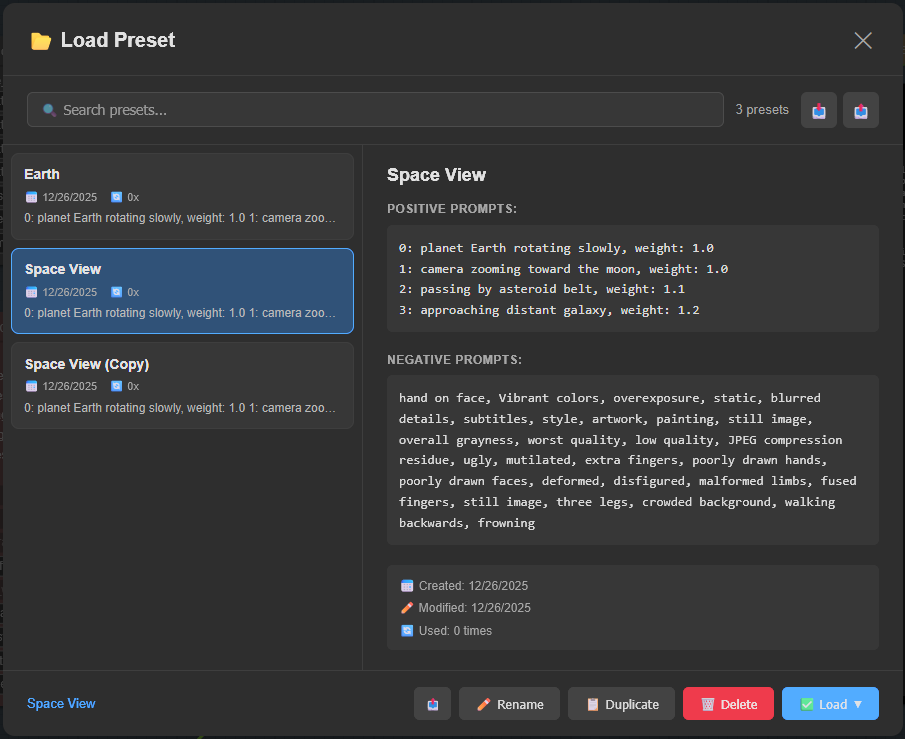Click the calendar icon in the selected Space View card
The width and height of the screenshot is (905, 739).
32,292
